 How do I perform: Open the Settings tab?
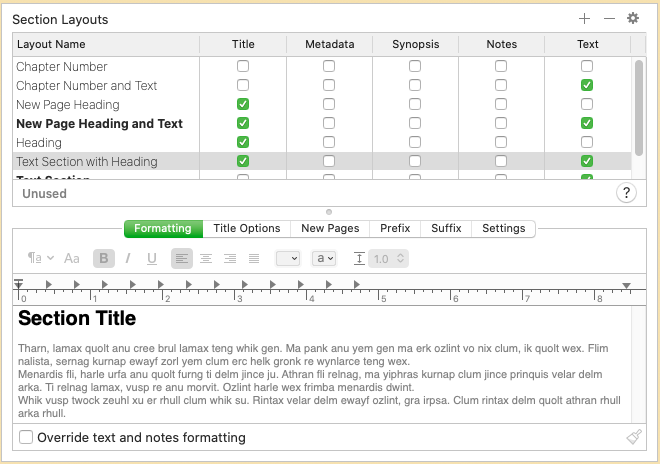(x=503, y=228)
